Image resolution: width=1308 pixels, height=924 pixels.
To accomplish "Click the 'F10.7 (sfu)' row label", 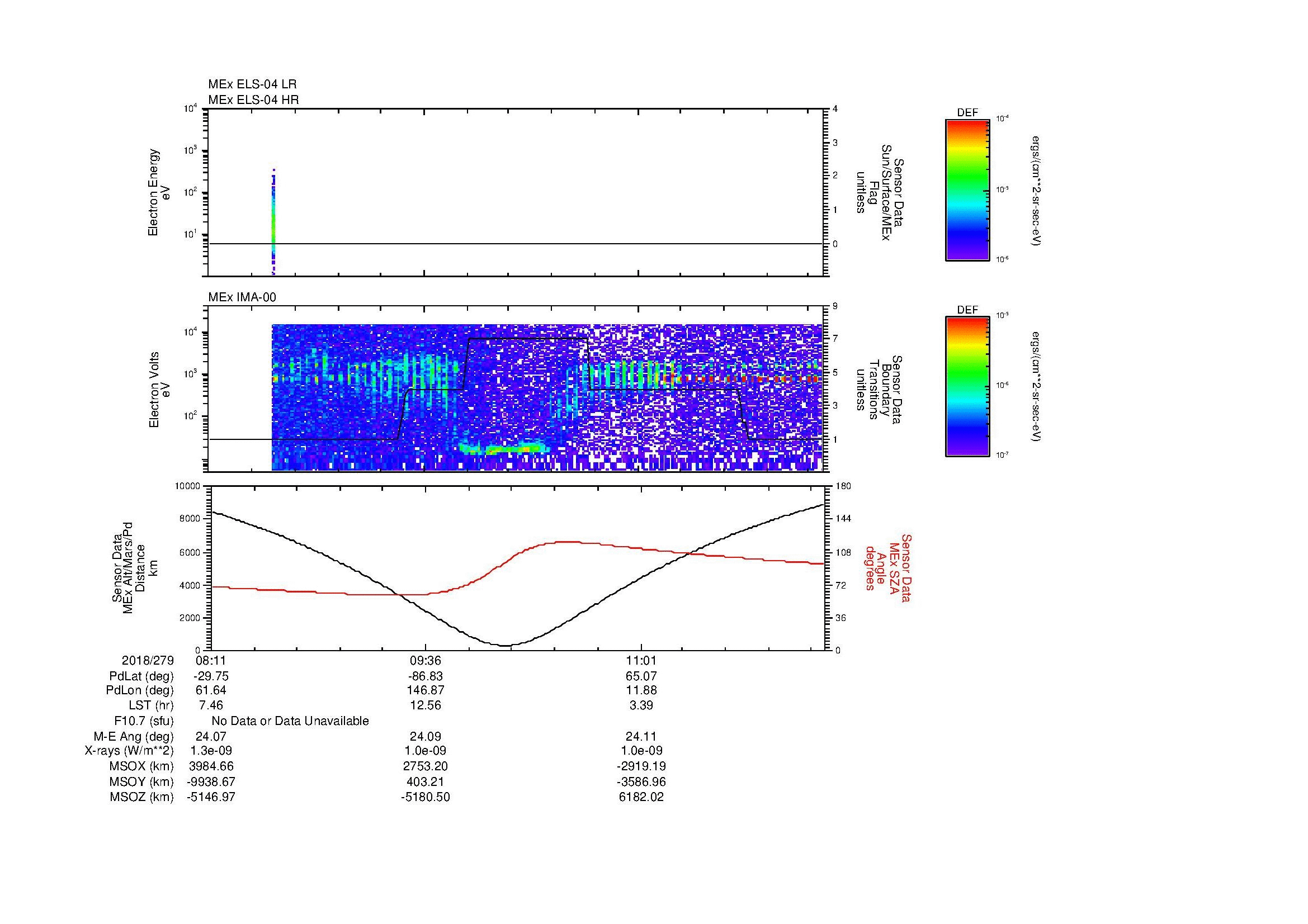I will (x=144, y=721).
